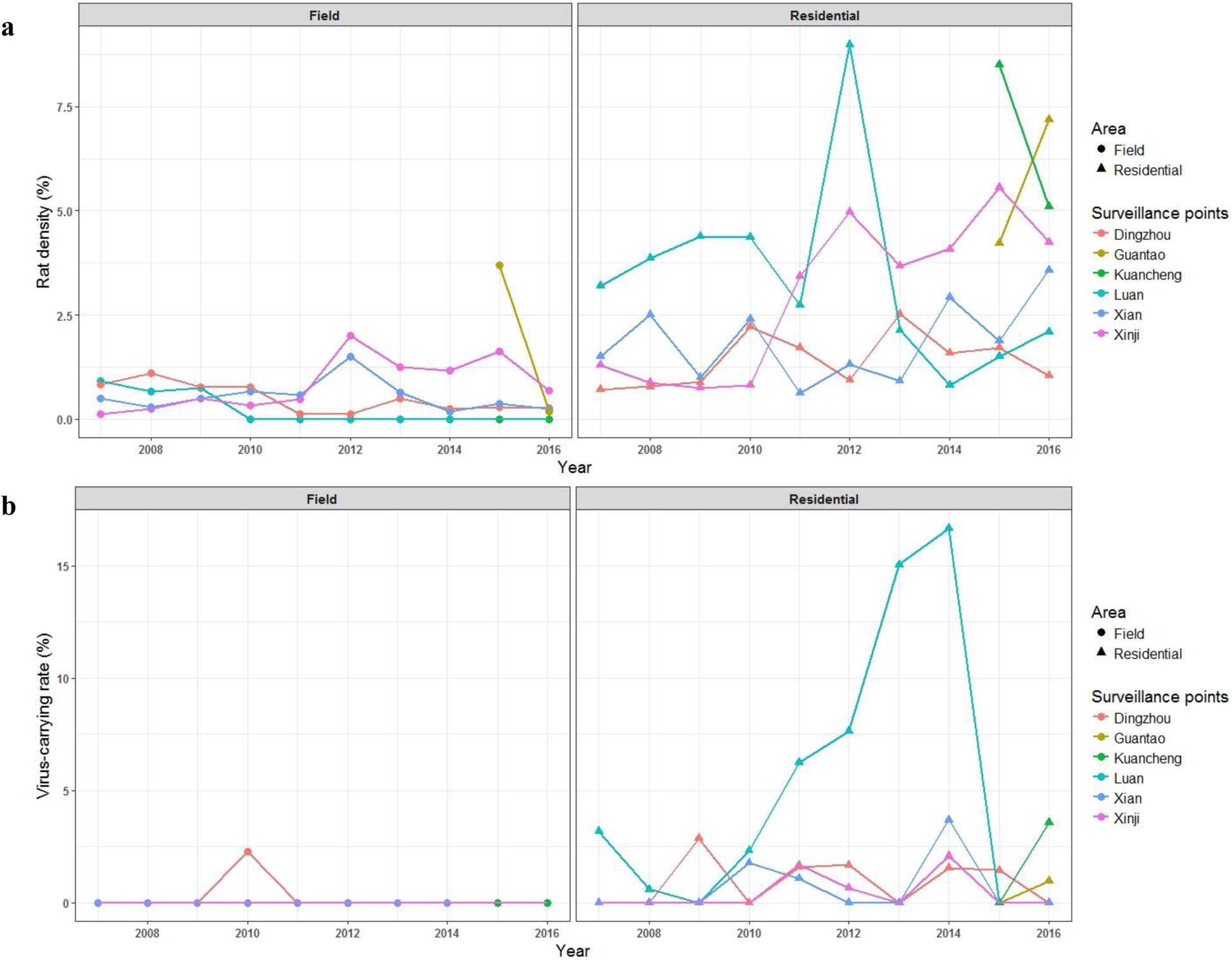The height and width of the screenshot is (960, 1232).
Task: Click the 'Virus-carrying rate (%)' axis title
Action: coord(43,716)
